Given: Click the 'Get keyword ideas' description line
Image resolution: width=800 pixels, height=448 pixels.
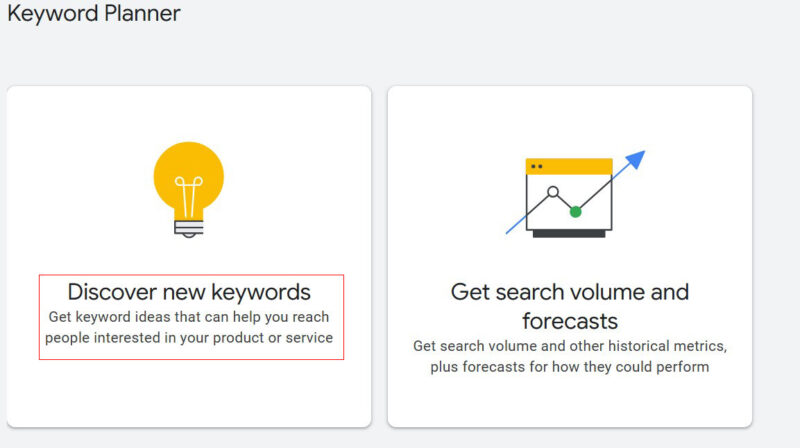Looking at the screenshot, I should (x=189, y=317).
